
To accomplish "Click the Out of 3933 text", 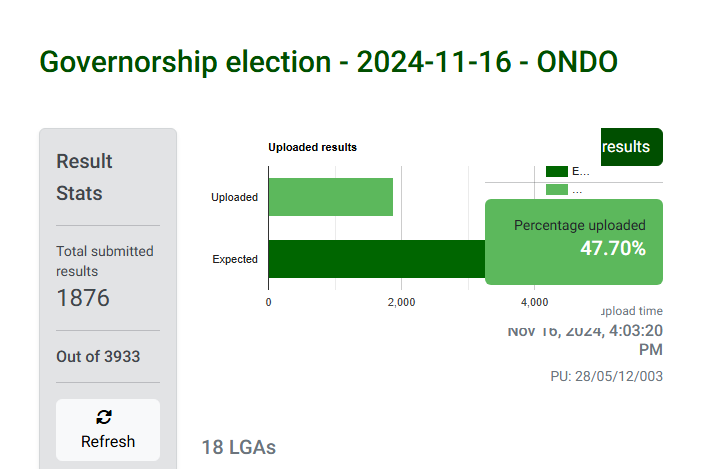I will 98,357.
